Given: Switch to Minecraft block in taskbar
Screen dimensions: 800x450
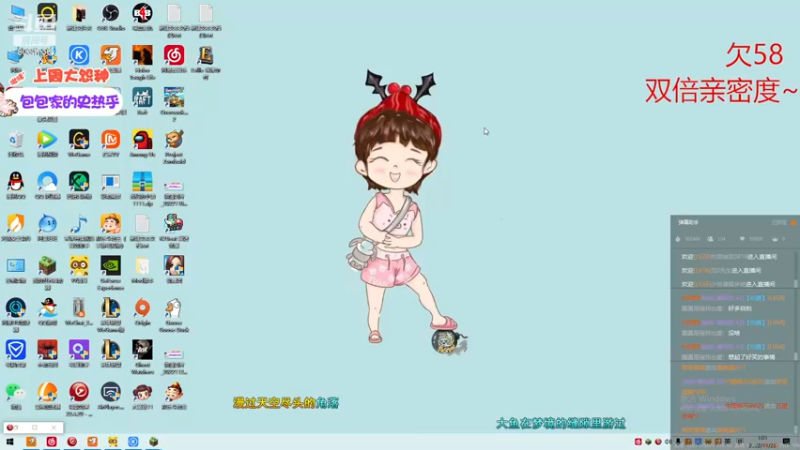Looking at the screenshot, I should [154, 442].
